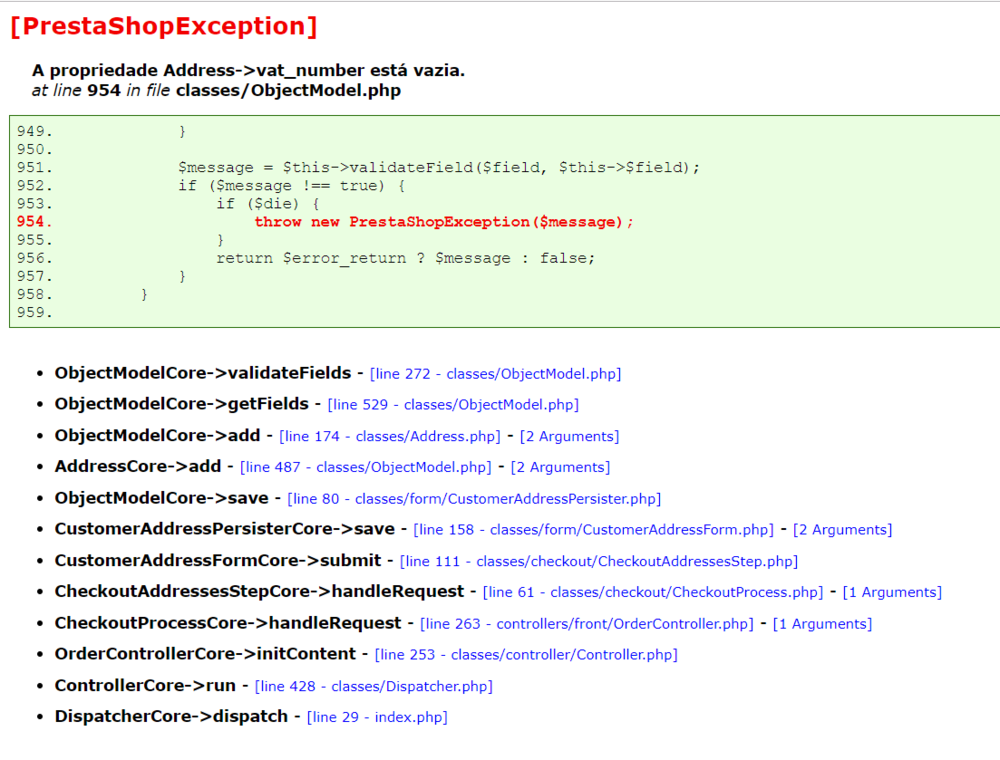The image size is (1000, 760).
Task: Click 'CheckoutProcessCore->handleRequest' trace entry
Action: [228, 623]
